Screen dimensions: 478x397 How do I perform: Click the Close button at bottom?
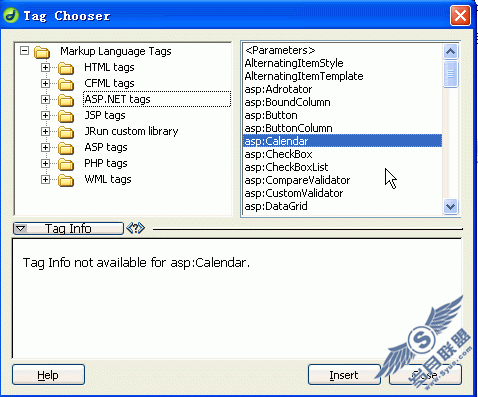coord(425,375)
